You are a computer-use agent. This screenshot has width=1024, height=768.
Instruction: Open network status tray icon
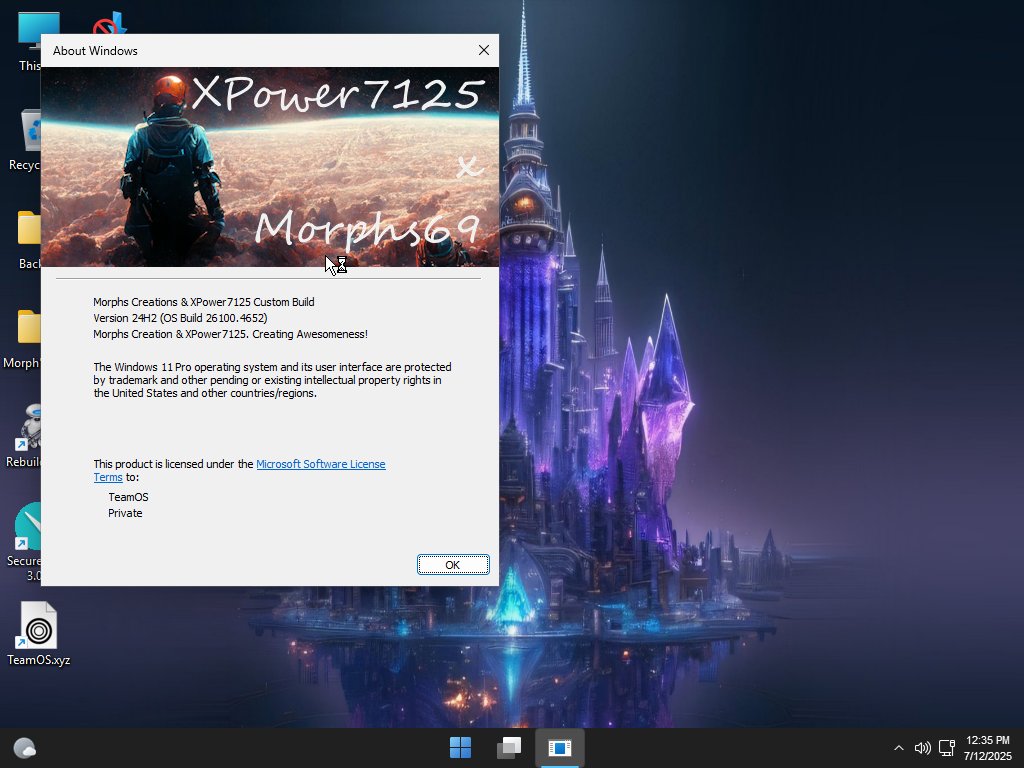coord(947,748)
